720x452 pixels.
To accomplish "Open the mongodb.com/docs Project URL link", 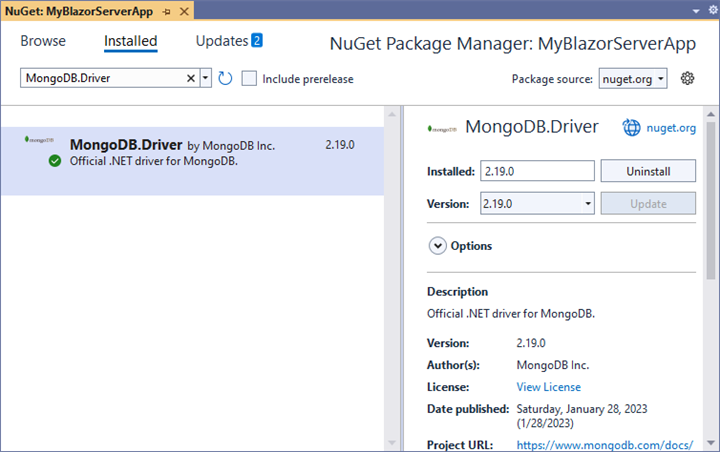I will [605, 445].
